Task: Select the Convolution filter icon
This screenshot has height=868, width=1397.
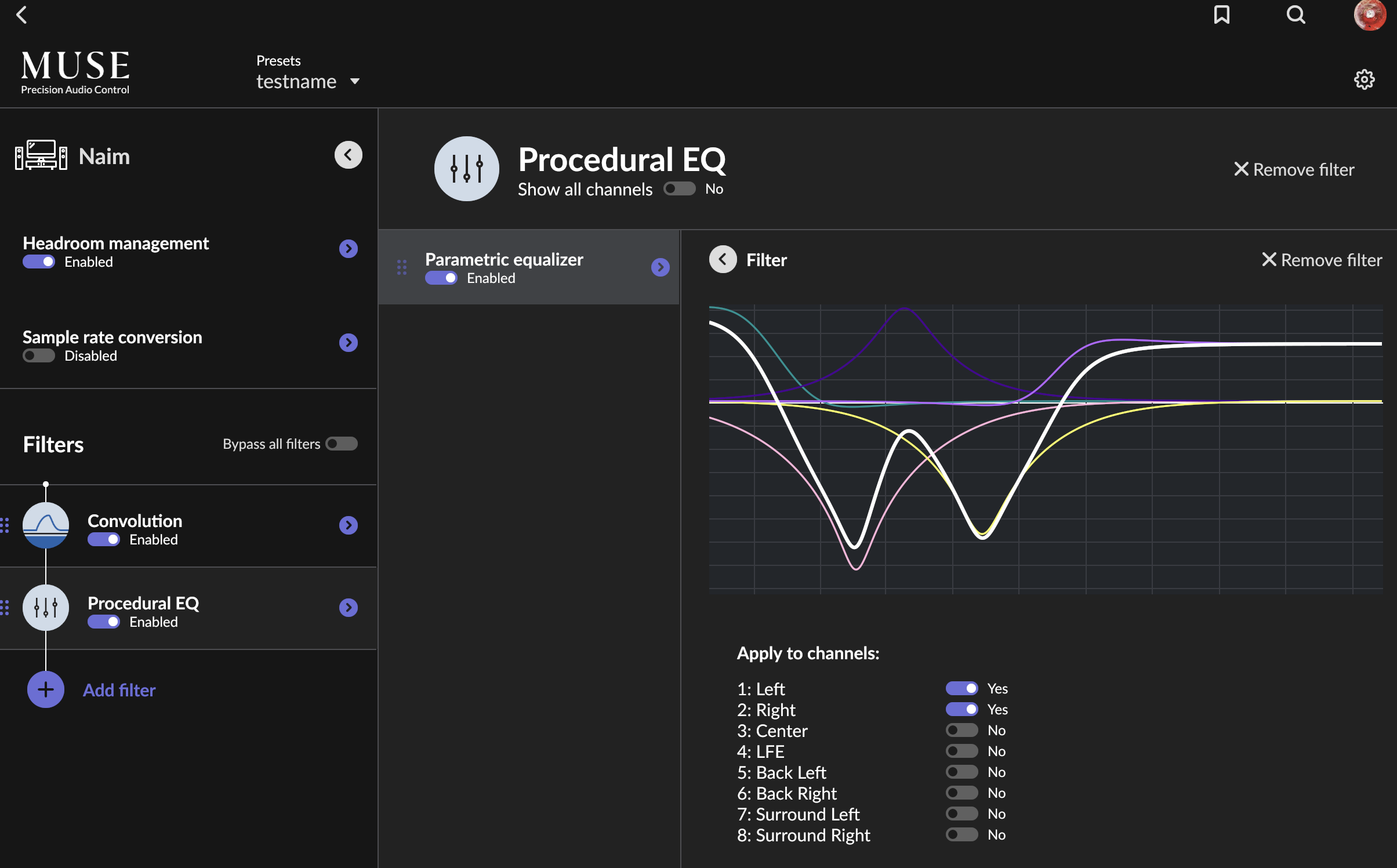Action: pyautogui.click(x=45, y=525)
